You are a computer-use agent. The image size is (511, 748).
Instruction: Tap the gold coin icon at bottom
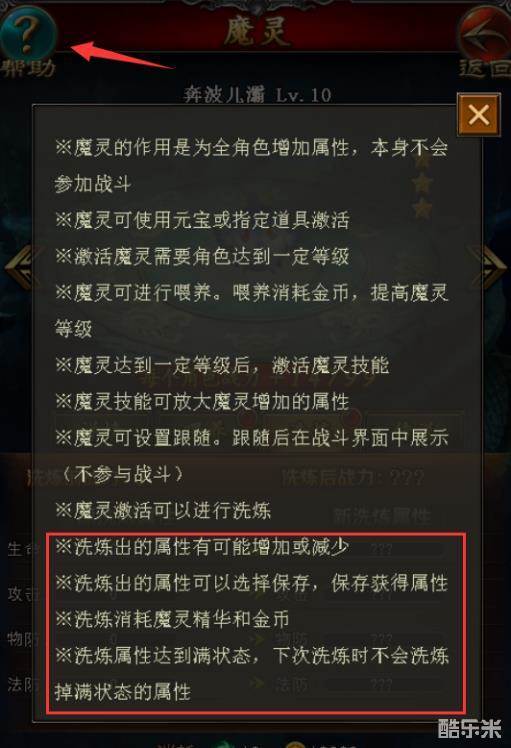coord(295,744)
